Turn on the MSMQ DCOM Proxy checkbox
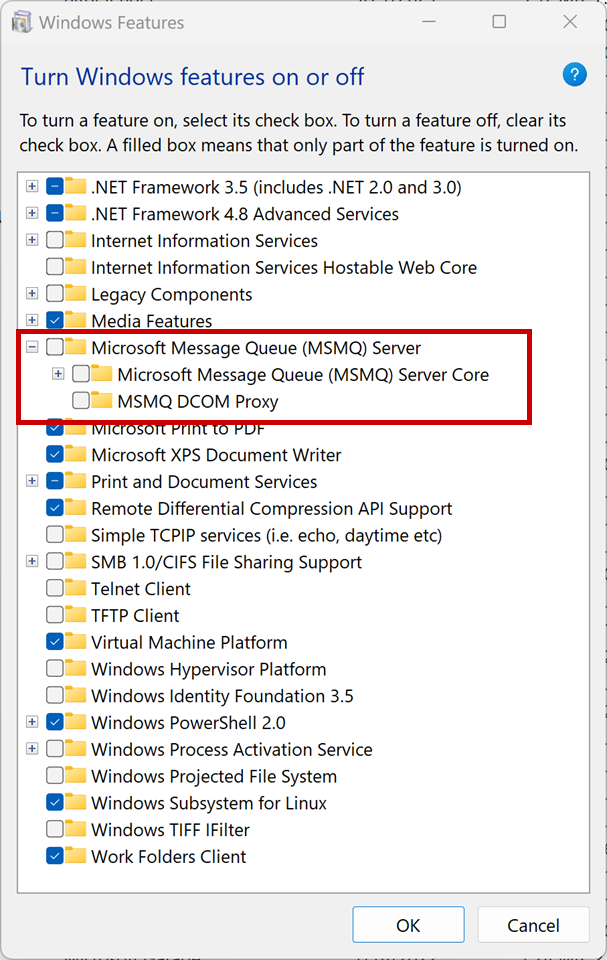 point(81,401)
